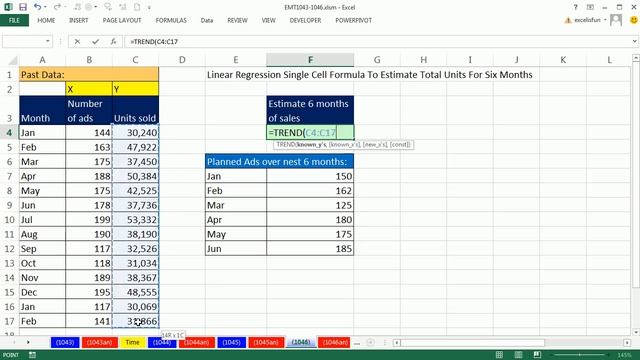
Task: Select row 10 header
Action: [x=9, y=220]
